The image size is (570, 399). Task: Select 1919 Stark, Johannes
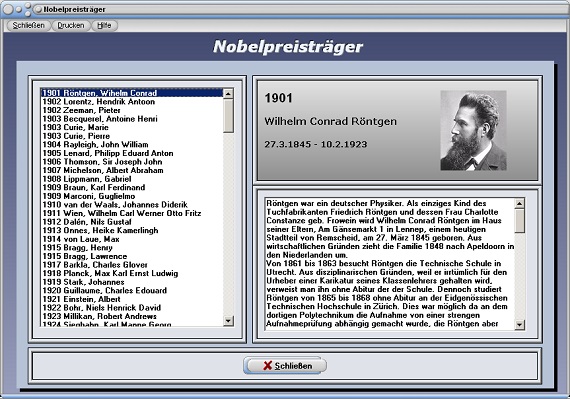[132, 282]
